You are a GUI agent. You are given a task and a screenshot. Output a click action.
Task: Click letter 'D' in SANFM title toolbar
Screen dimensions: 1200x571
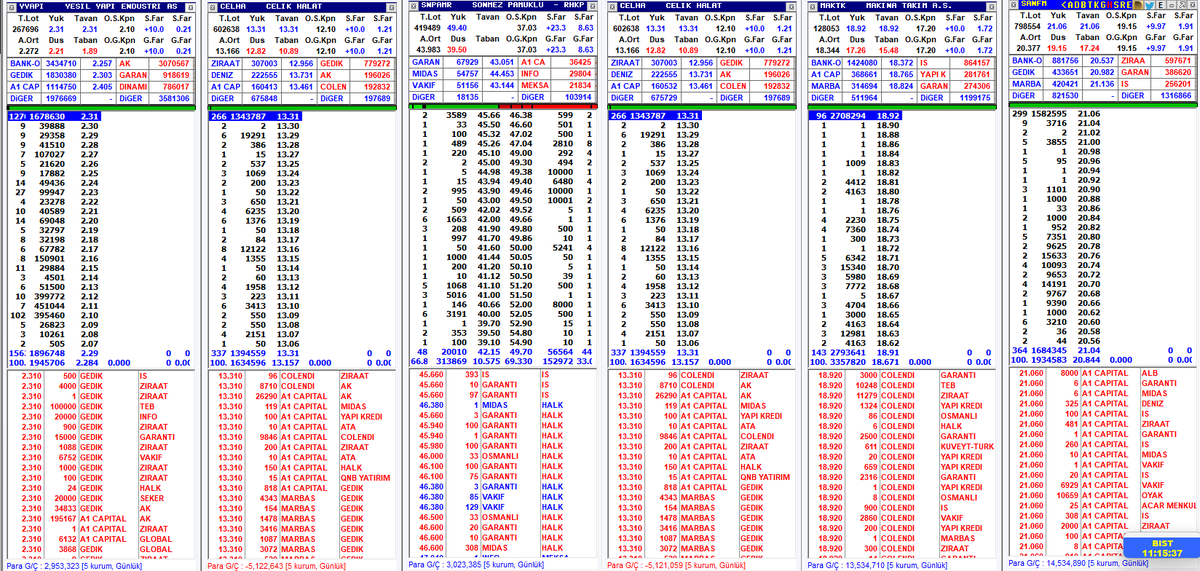tap(1078, 5)
